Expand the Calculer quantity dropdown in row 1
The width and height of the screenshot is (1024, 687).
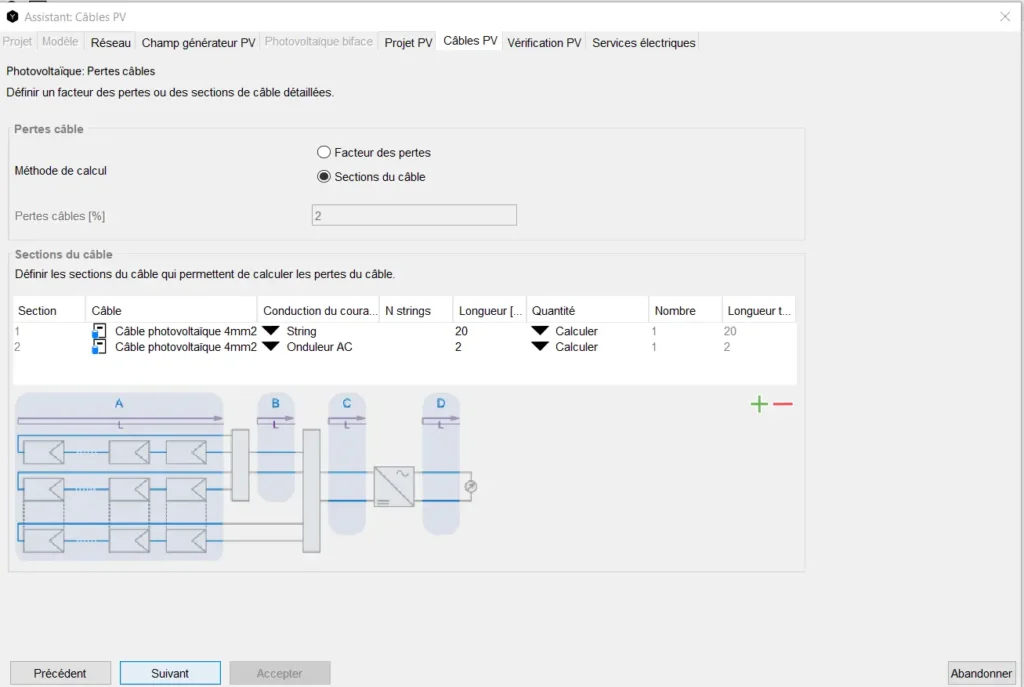[540, 331]
